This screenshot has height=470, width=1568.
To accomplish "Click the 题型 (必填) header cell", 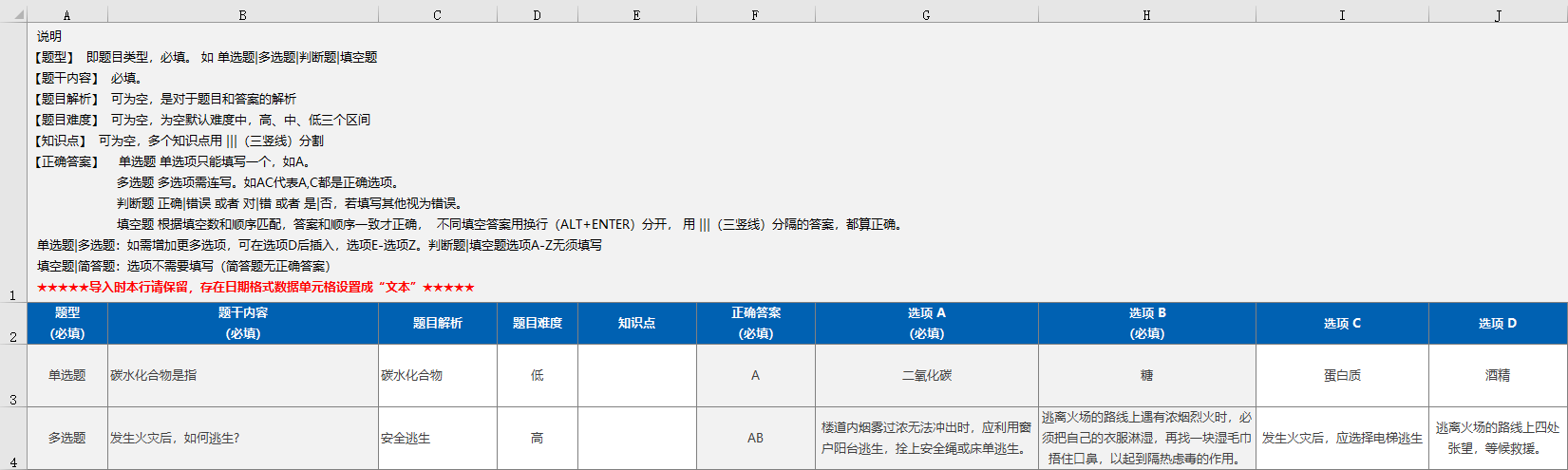I will coord(67,323).
